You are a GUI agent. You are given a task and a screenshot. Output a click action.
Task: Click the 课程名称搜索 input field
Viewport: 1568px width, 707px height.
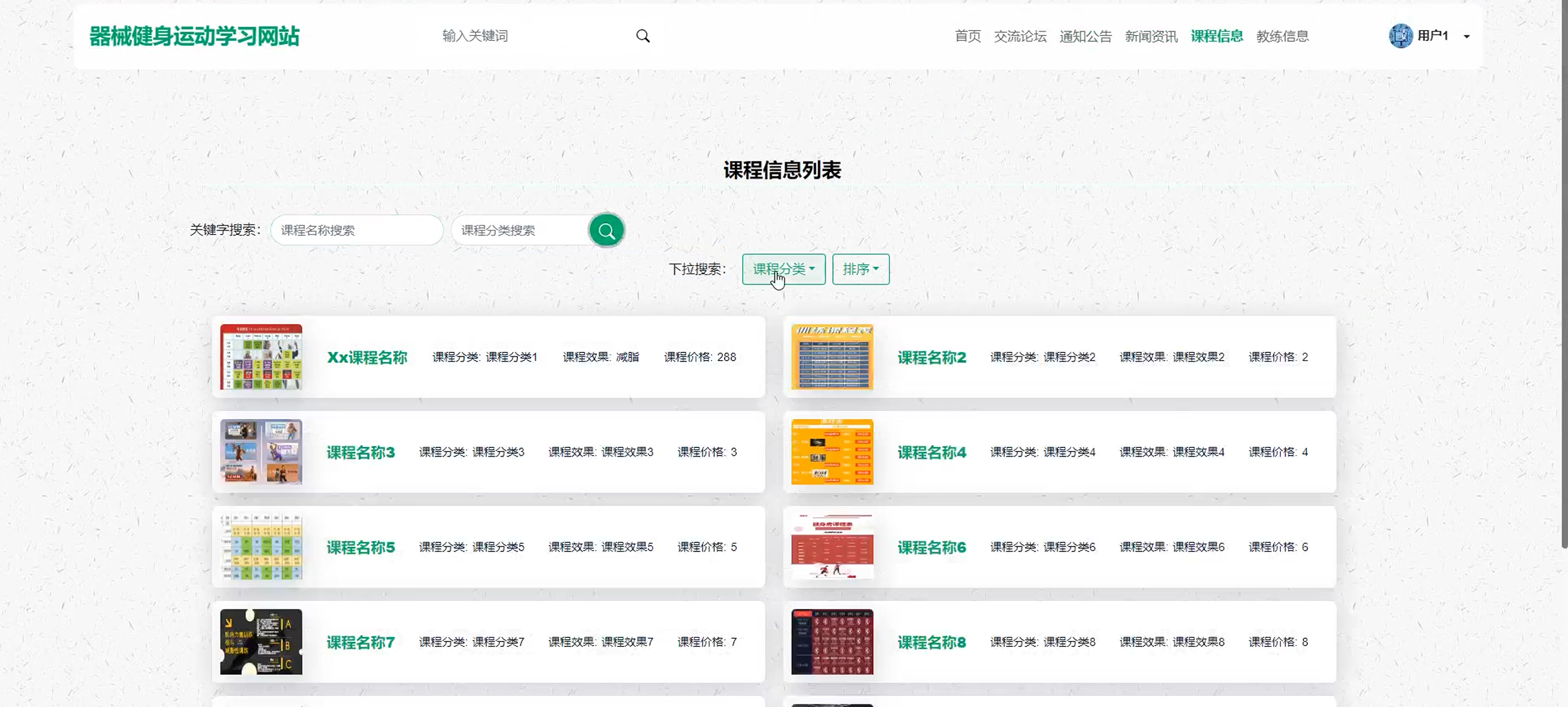point(357,230)
